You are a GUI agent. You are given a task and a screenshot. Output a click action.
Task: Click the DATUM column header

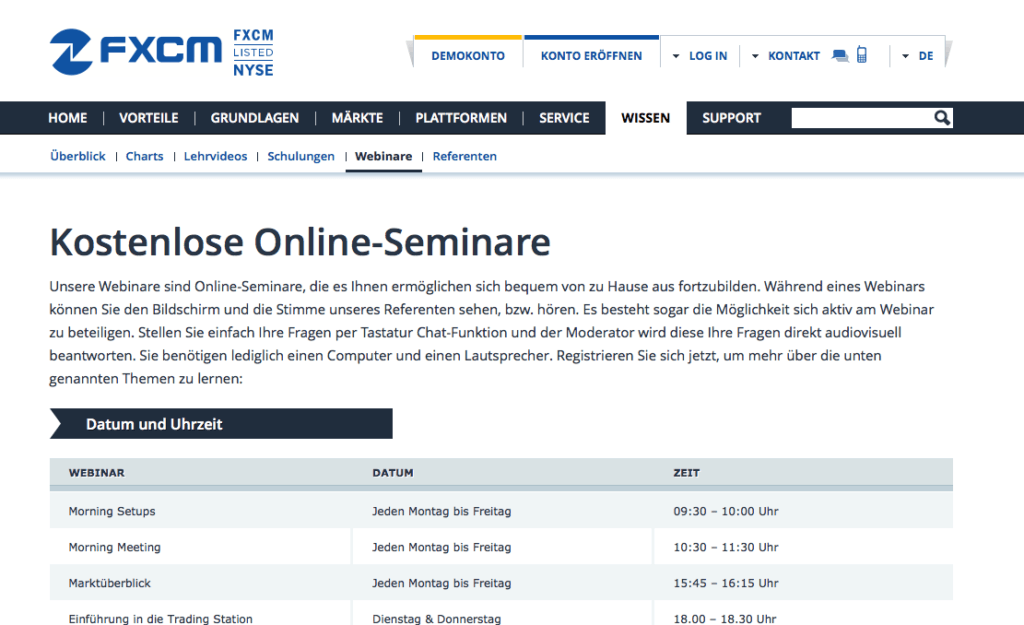point(393,473)
